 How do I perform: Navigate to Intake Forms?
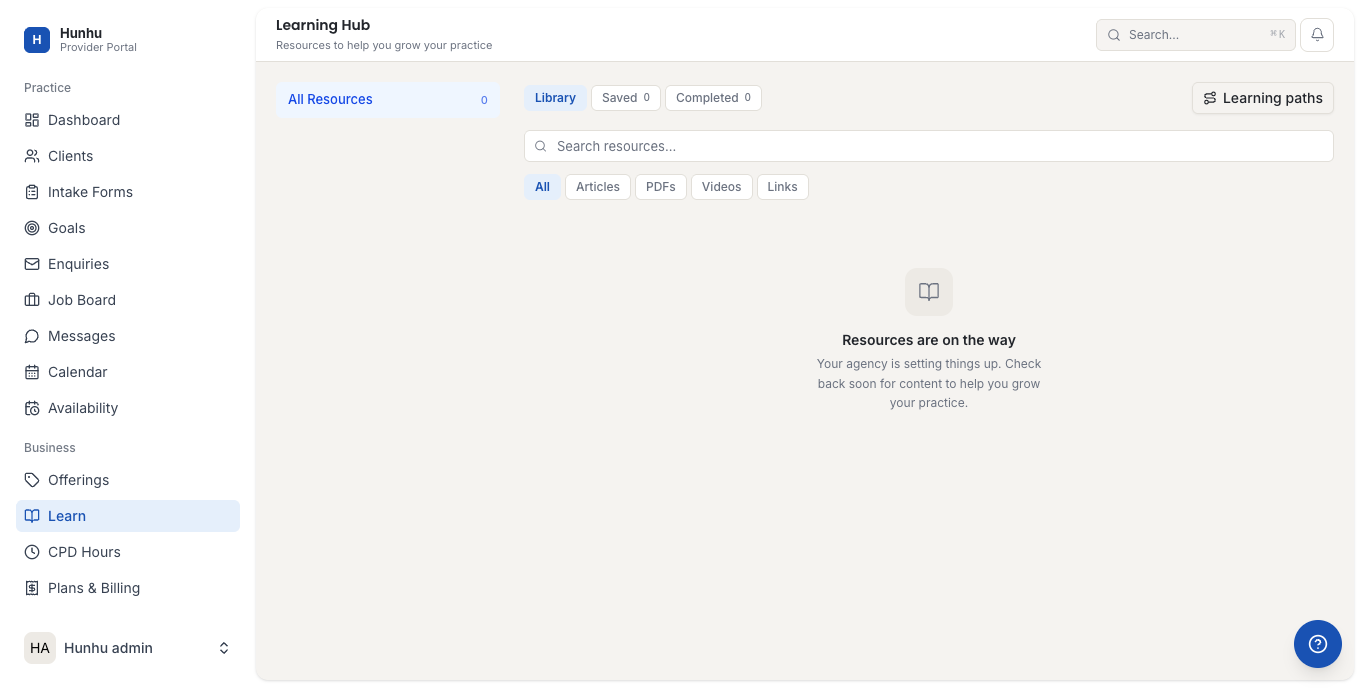pos(128,192)
